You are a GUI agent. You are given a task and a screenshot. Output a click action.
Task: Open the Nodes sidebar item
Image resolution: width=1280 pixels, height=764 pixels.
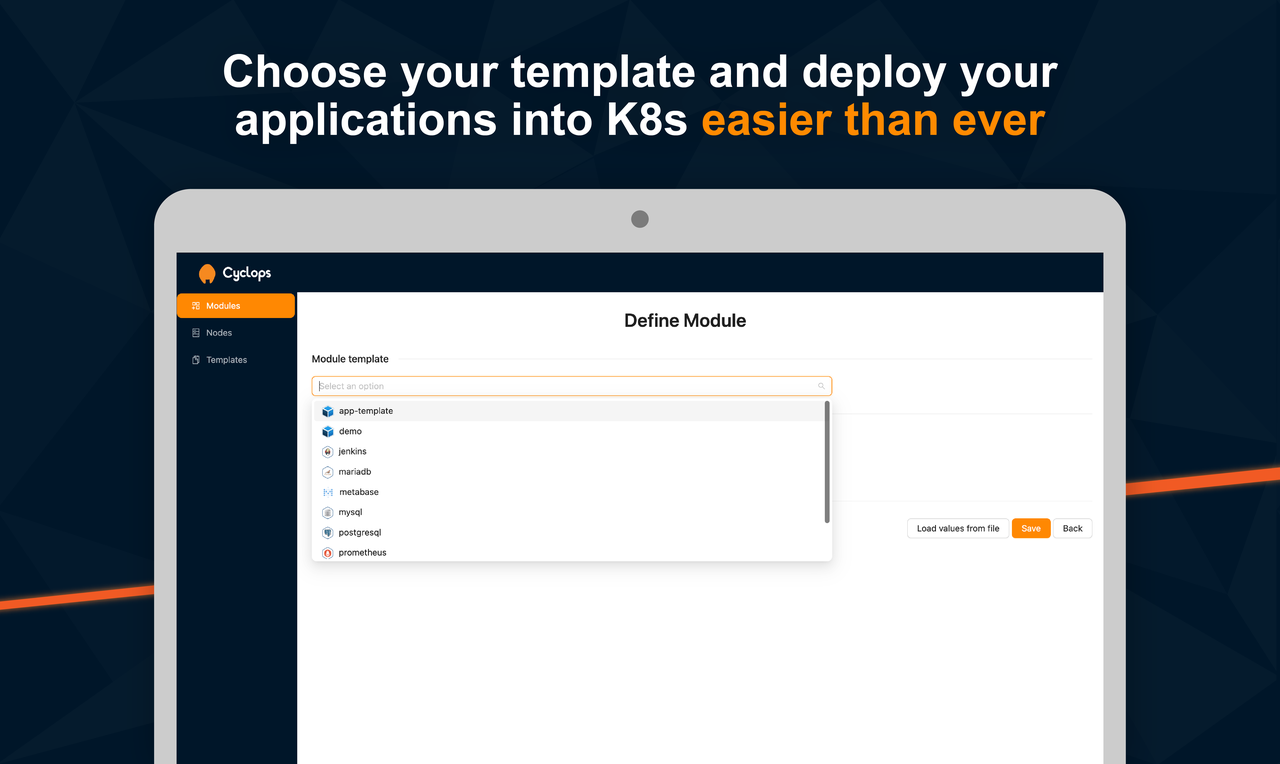click(x=236, y=333)
